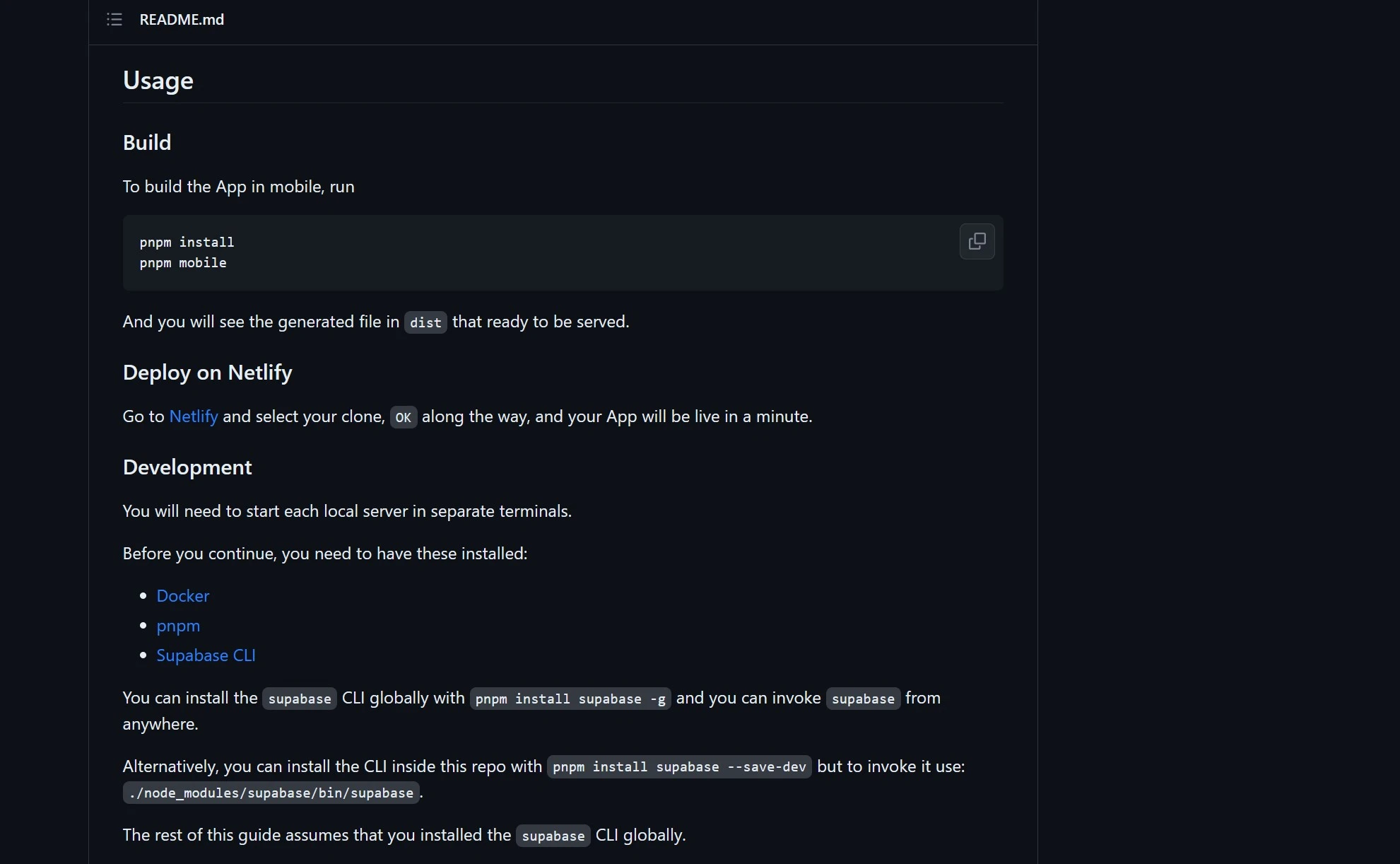Click "supabase" code in the last sentence

coord(553,836)
